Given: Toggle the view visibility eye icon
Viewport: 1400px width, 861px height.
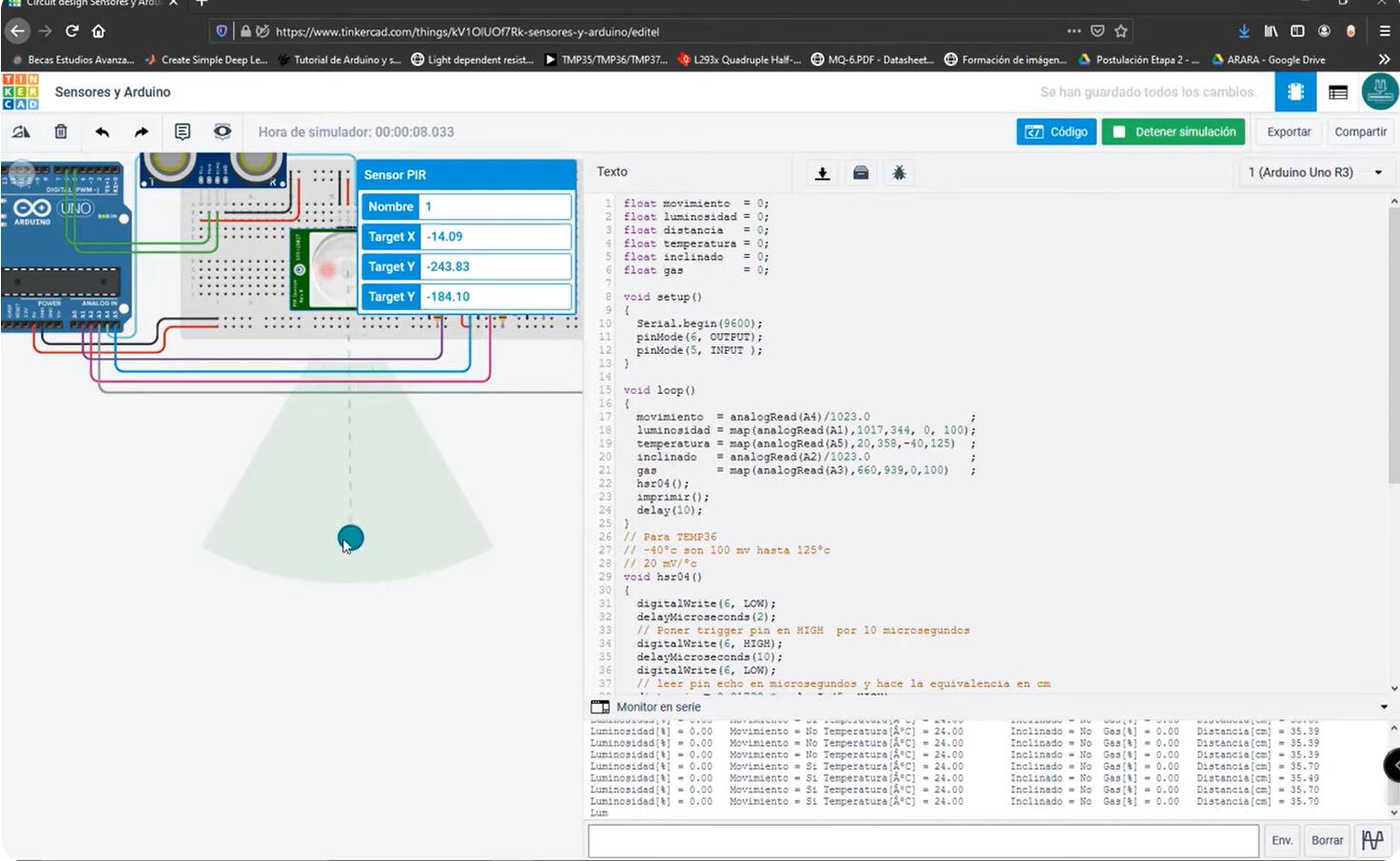Looking at the screenshot, I should (x=223, y=132).
